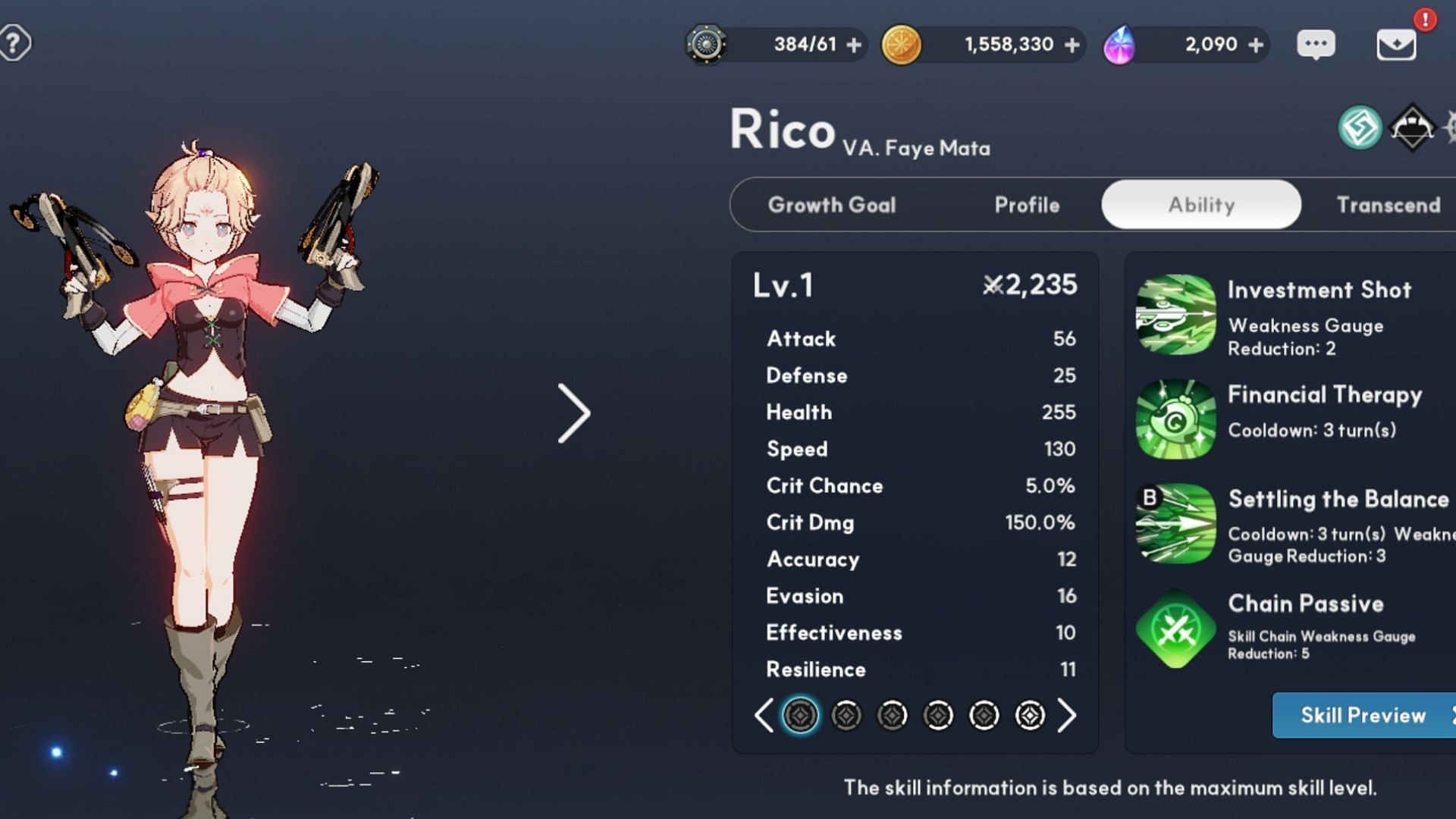The width and height of the screenshot is (1456, 819).
Task: Navigate to previous skill page arrow
Action: point(763,714)
